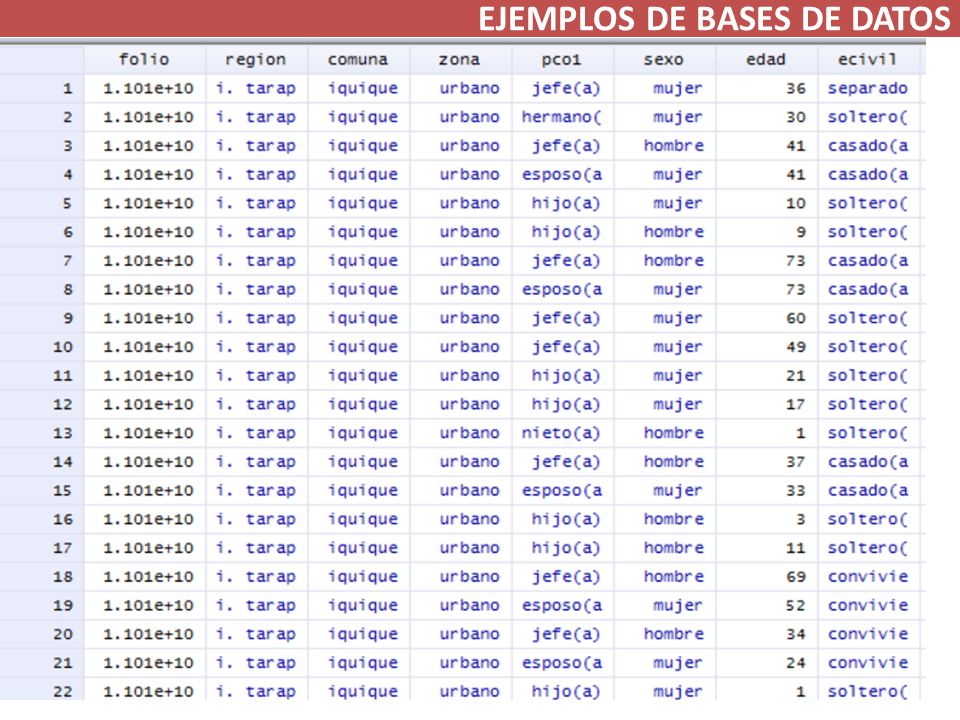Click the slide title 'EJEMPLOS DE BASES DE DATOS'
The image size is (960, 720).
(714, 19)
